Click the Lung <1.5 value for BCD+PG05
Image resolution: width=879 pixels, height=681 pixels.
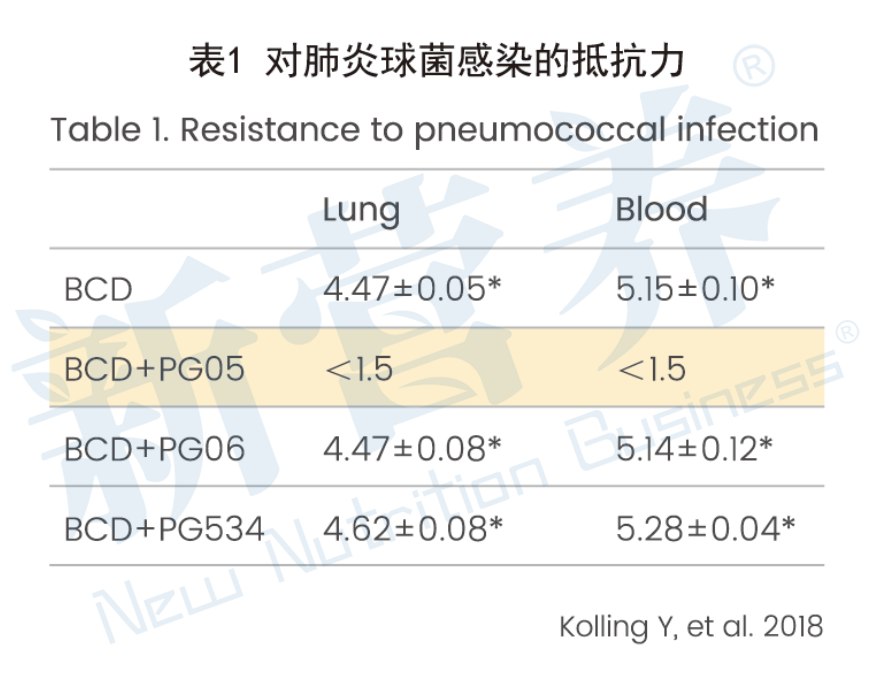tap(359, 369)
